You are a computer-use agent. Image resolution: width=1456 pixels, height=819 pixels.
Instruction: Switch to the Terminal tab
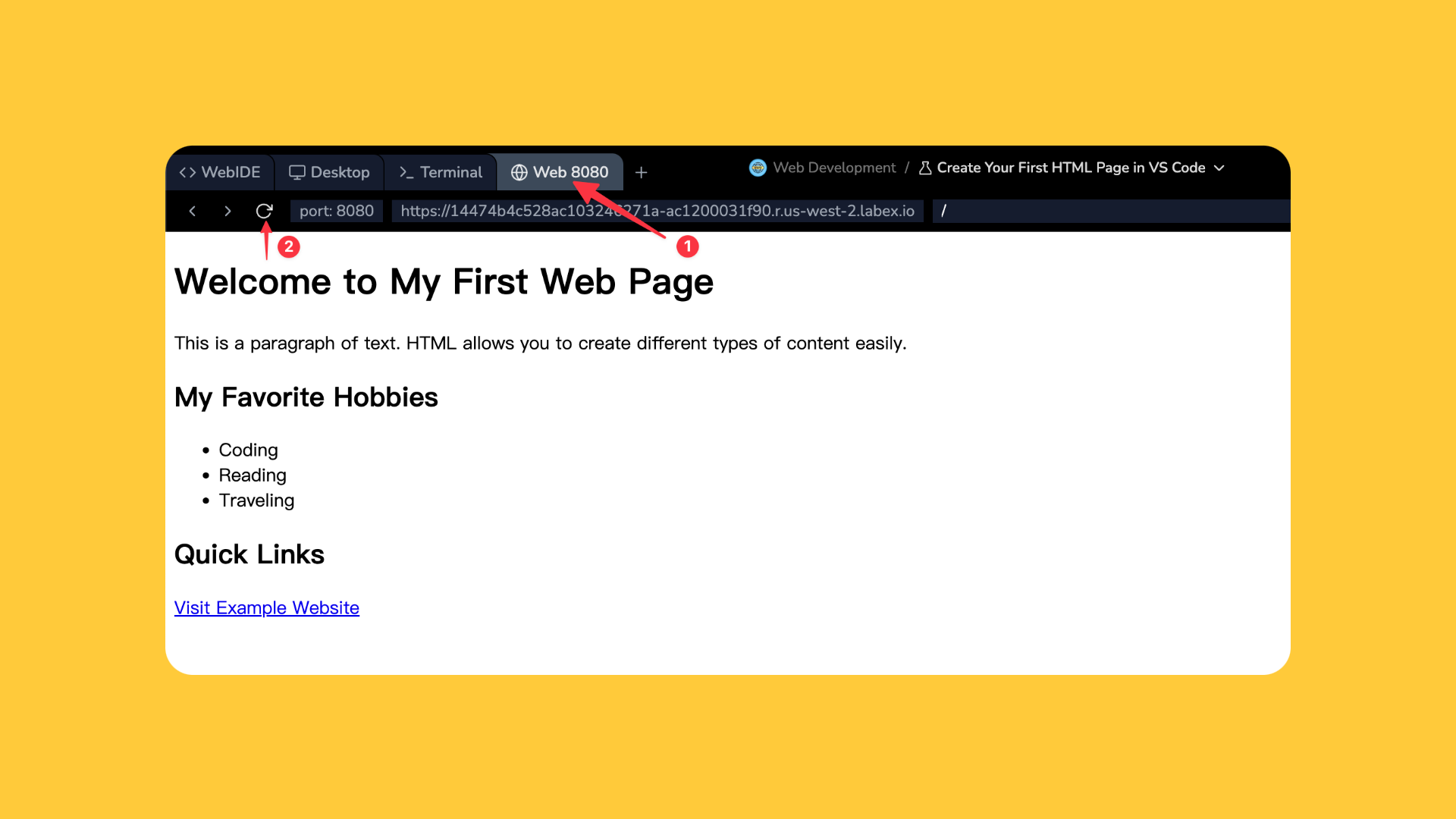tap(441, 173)
